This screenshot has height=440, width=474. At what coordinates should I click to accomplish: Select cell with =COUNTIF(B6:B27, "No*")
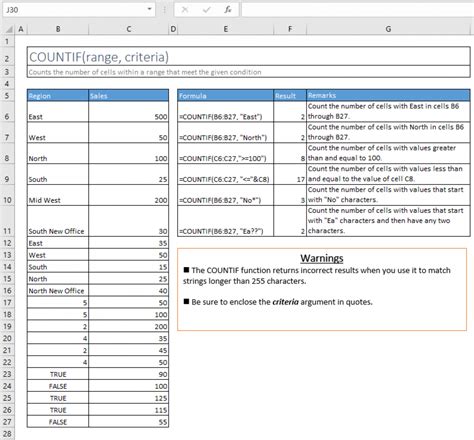coord(226,195)
